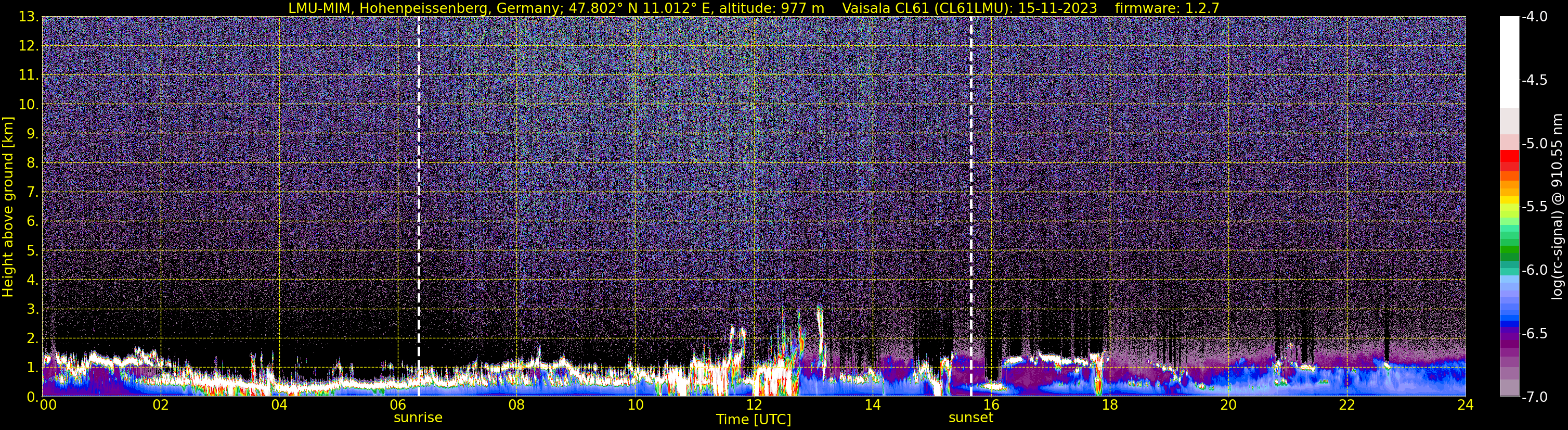The width and height of the screenshot is (1568, 430).
Task: Select the white dashed sunset marker line
Action: click(971, 206)
